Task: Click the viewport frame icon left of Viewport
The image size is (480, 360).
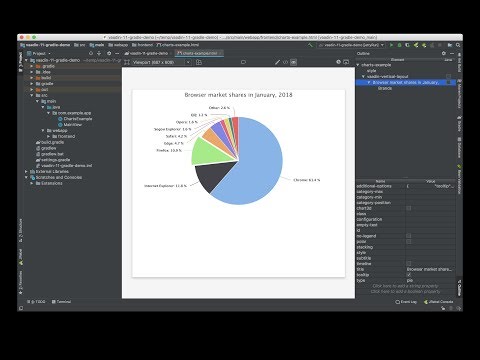Action: tap(127, 62)
